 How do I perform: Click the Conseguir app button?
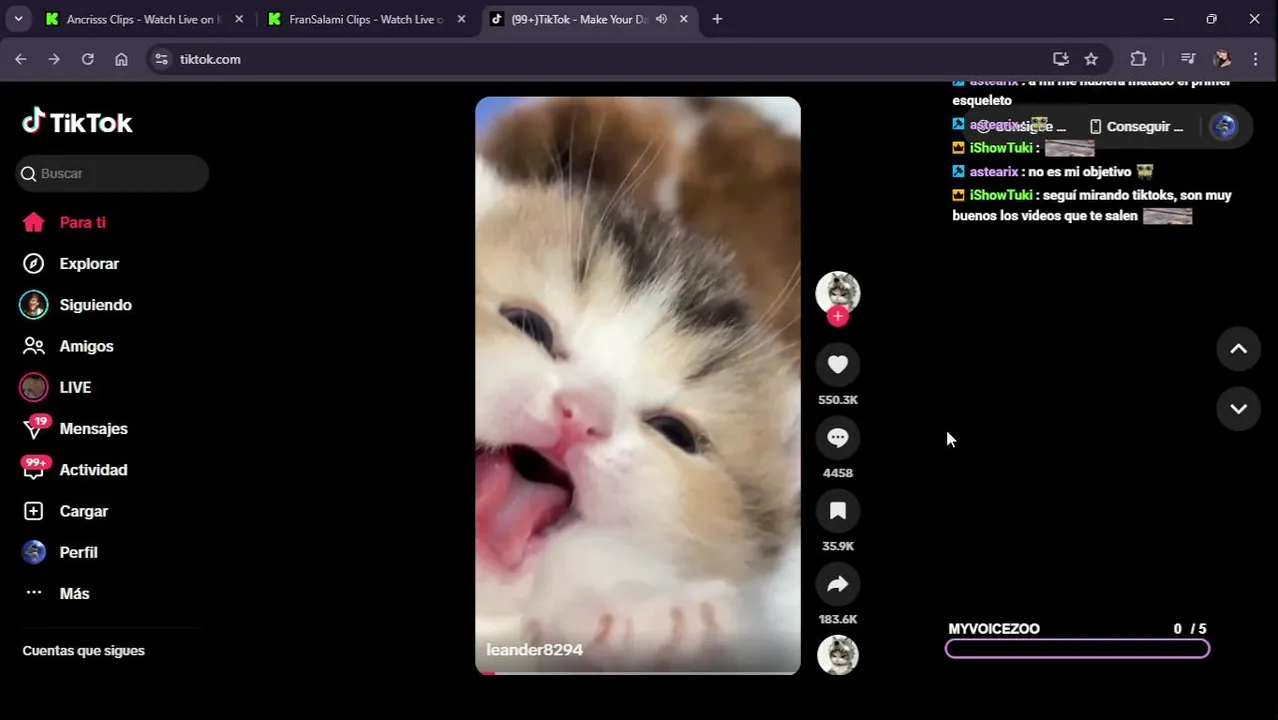pos(1136,127)
